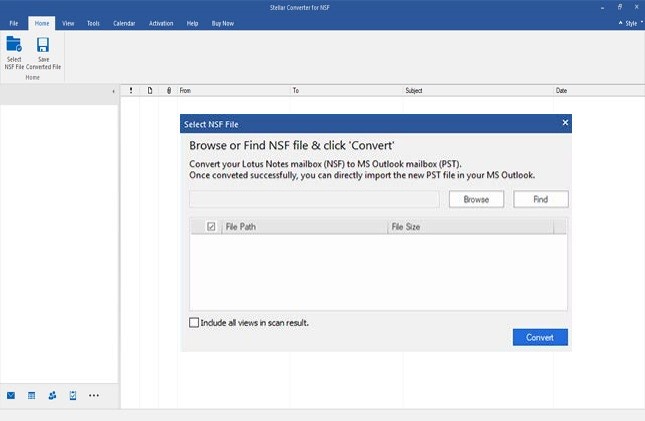
Task: Sort by importance exclamation column icon
Action: [131, 91]
